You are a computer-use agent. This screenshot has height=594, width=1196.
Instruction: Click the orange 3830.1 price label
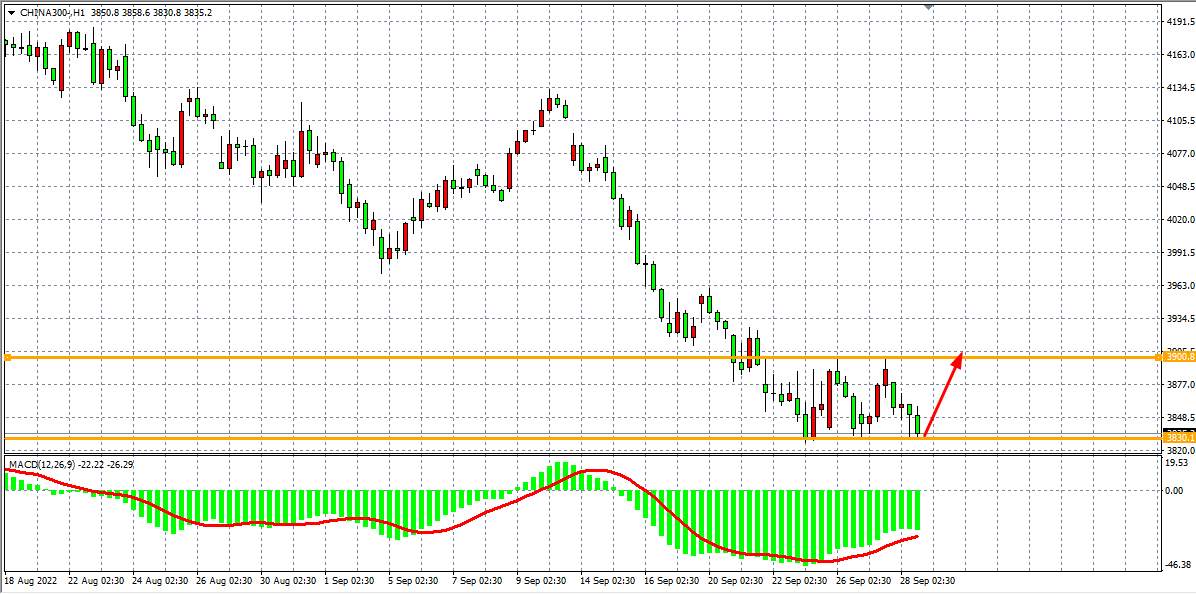[x=1180, y=438]
